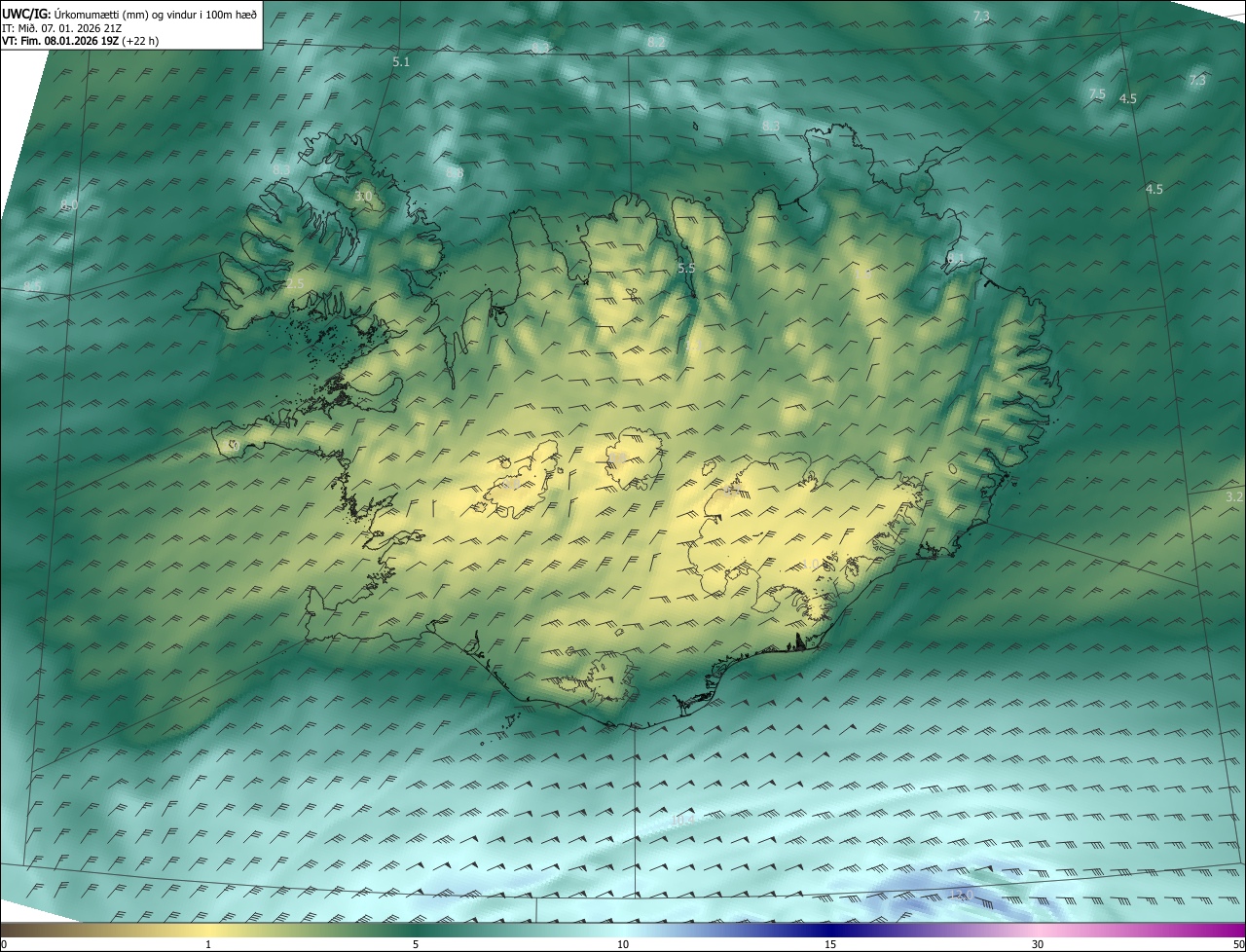Click the map value label 12.0
1246x952 pixels.
[960, 896]
